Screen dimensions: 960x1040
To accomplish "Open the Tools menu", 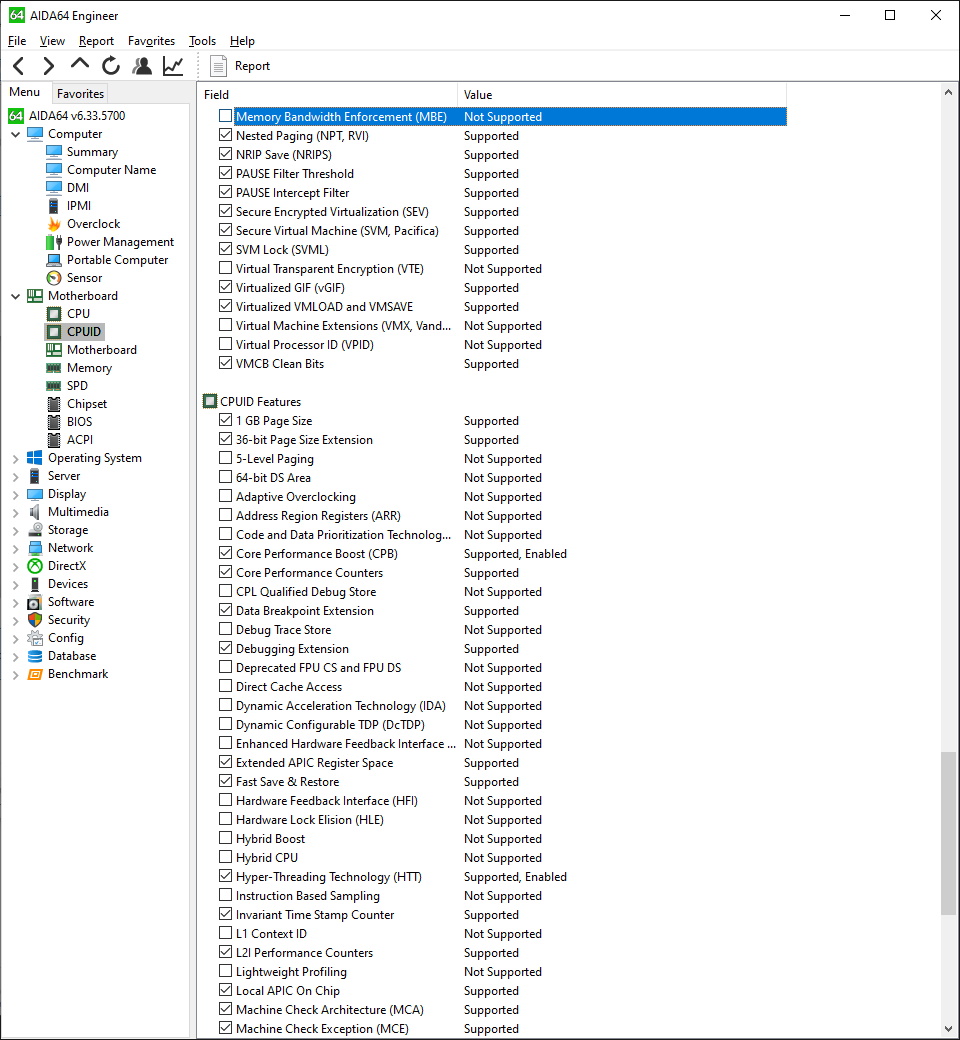I will click(x=202, y=40).
